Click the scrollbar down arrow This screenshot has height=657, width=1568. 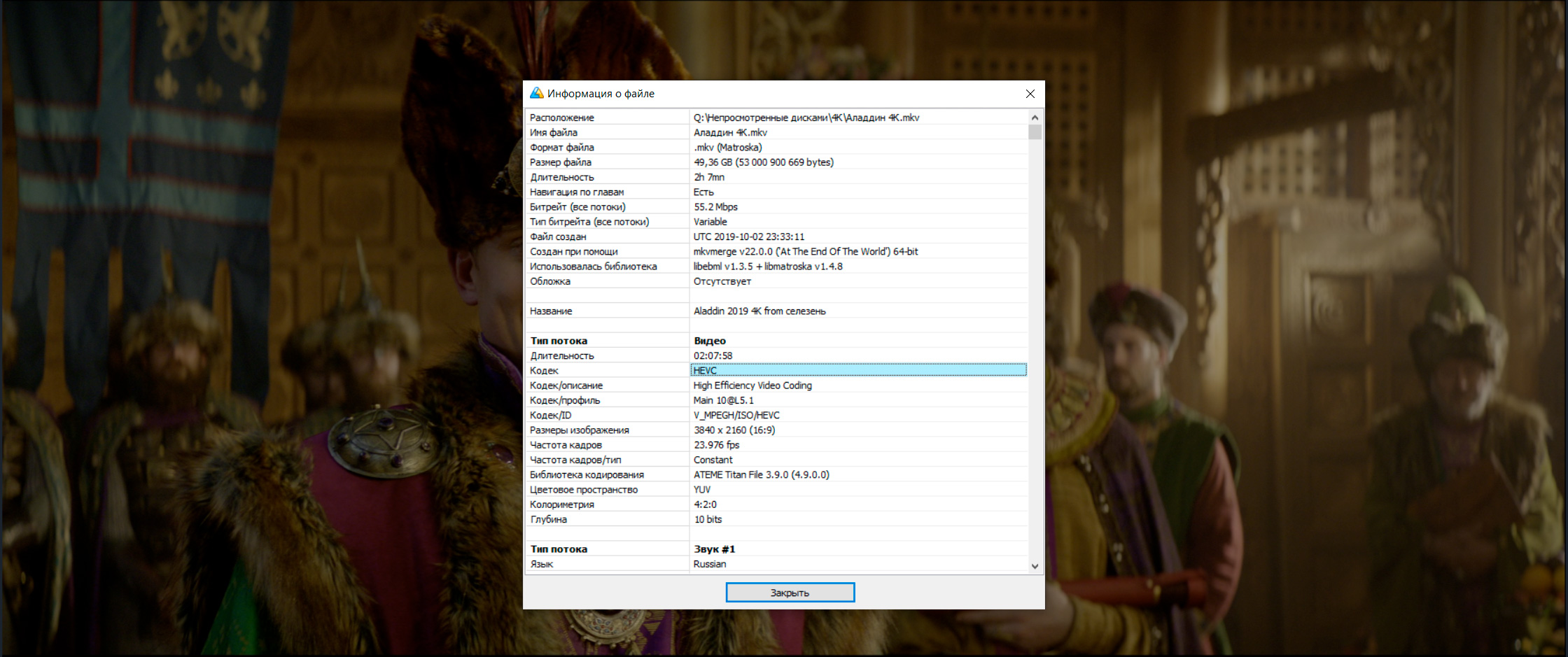click(x=1035, y=566)
